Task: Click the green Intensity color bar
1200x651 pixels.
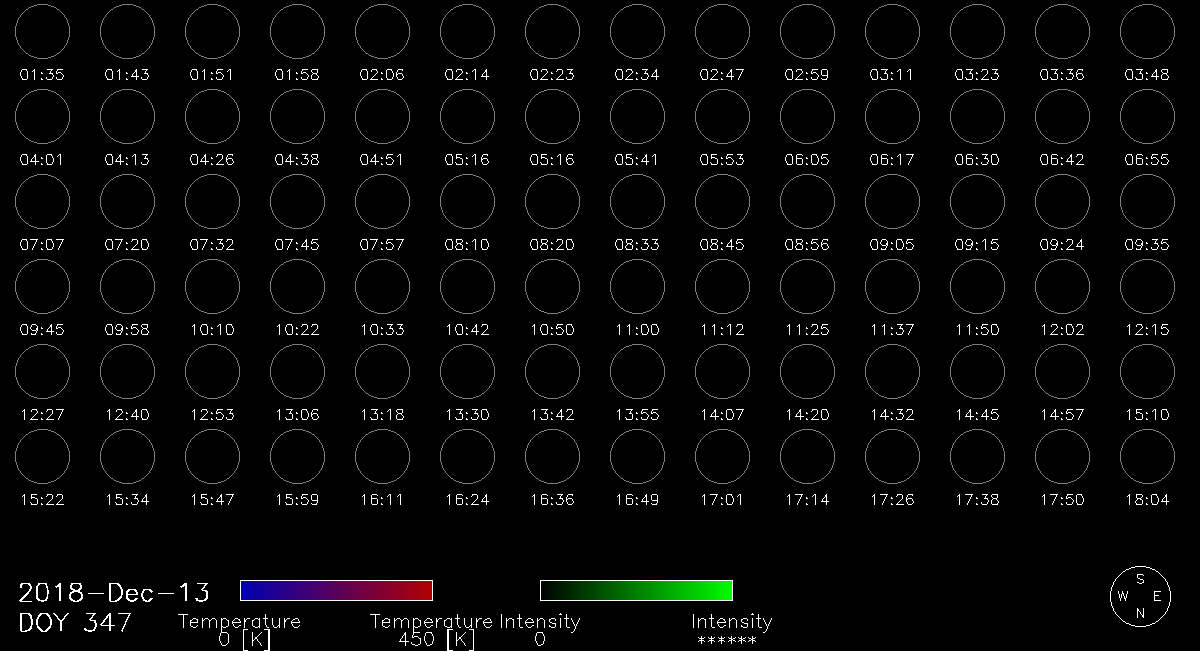Action: click(636, 590)
